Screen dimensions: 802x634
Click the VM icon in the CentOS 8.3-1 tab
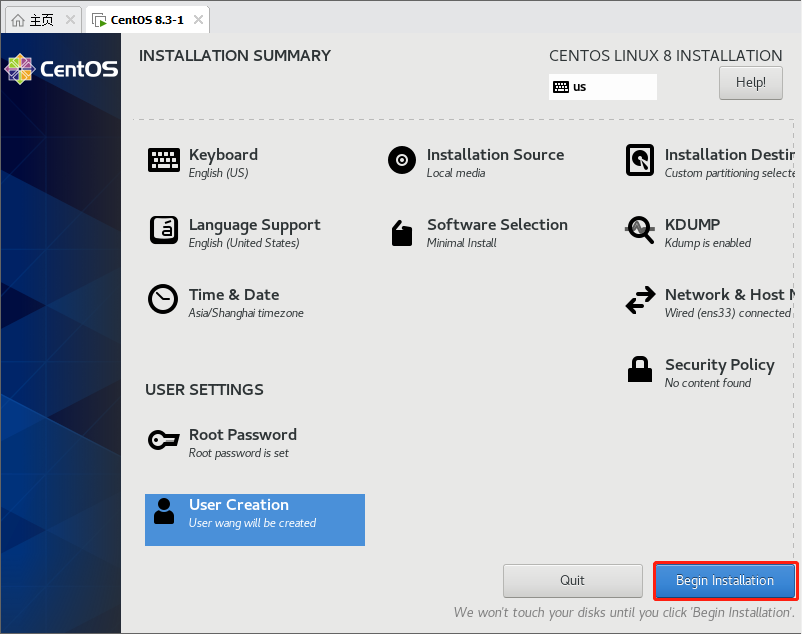click(99, 20)
